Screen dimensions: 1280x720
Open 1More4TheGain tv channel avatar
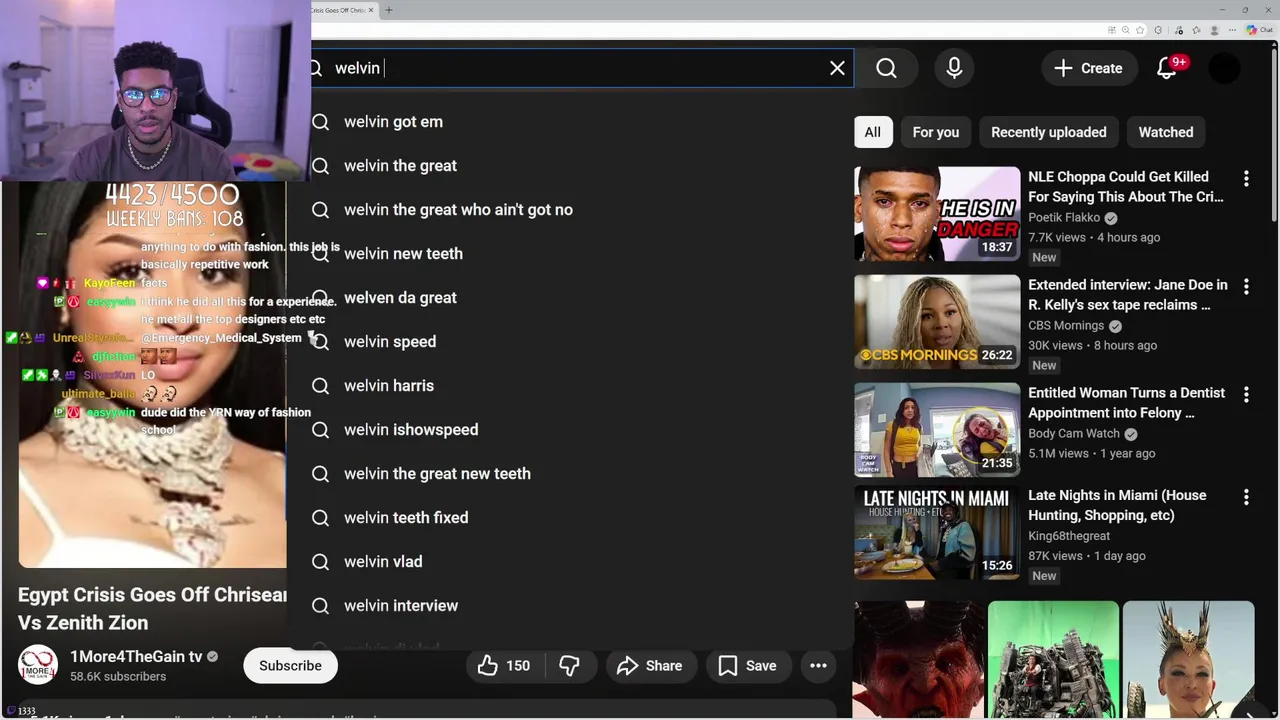(x=37, y=666)
